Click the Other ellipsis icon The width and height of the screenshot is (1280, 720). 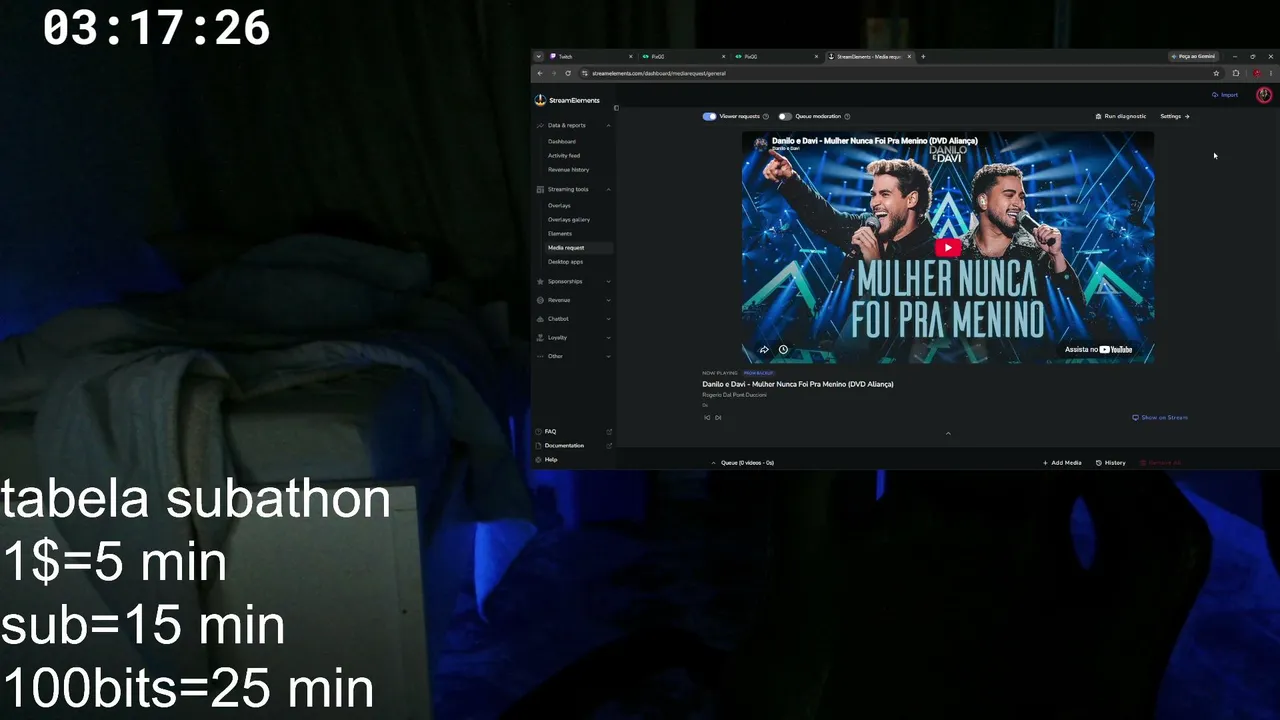pyautogui.click(x=540, y=356)
